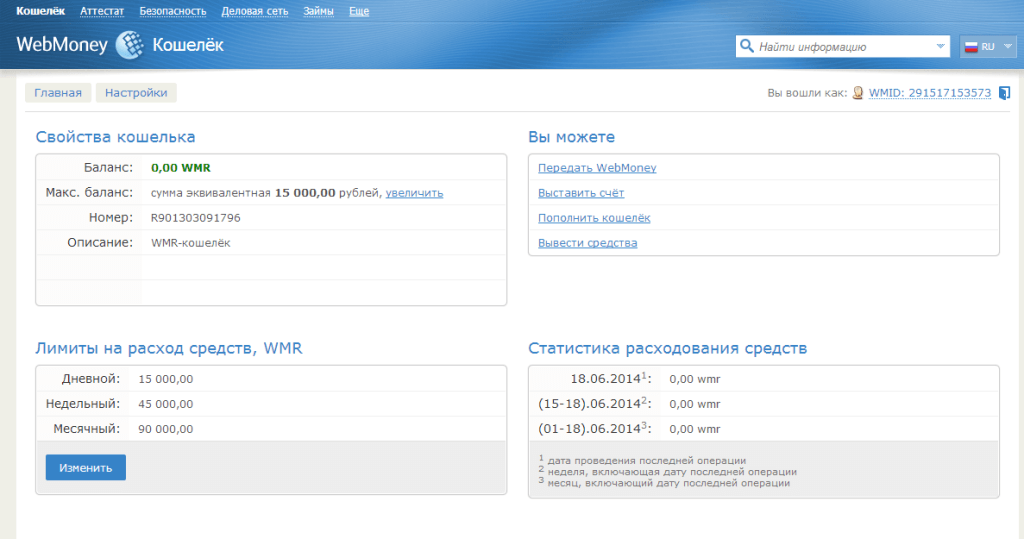Open Деловая сеть in top navigation
Screen dimensions: 1024x539
click(255, 11)
